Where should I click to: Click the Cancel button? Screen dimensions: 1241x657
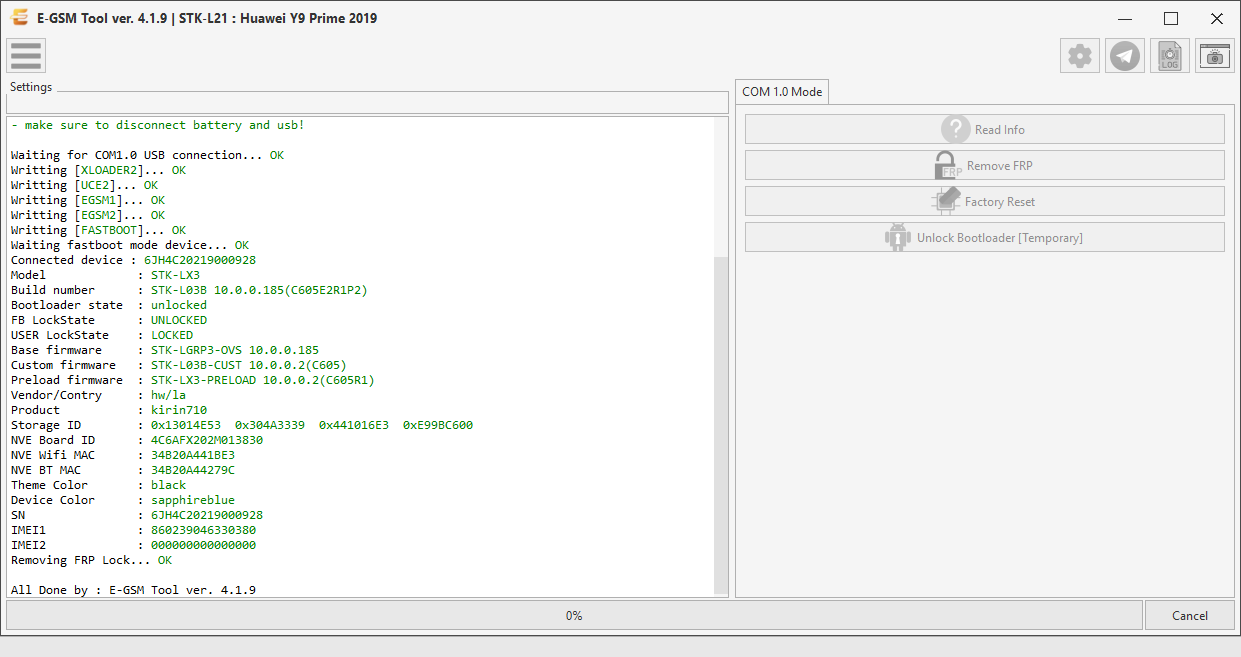click(1190, 615)
